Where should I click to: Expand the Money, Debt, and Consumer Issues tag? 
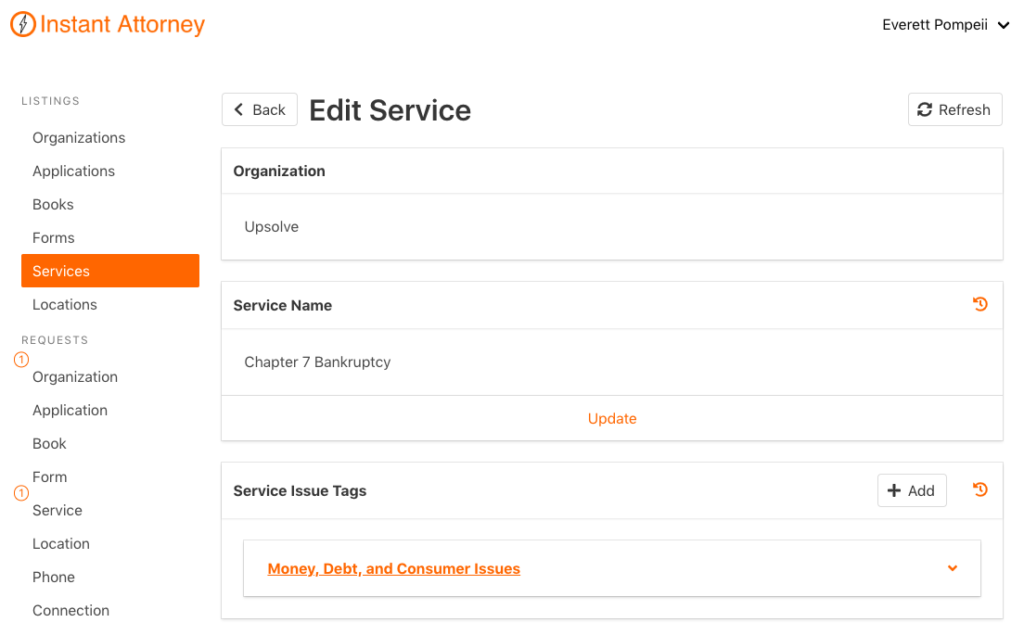click(952, 568)
